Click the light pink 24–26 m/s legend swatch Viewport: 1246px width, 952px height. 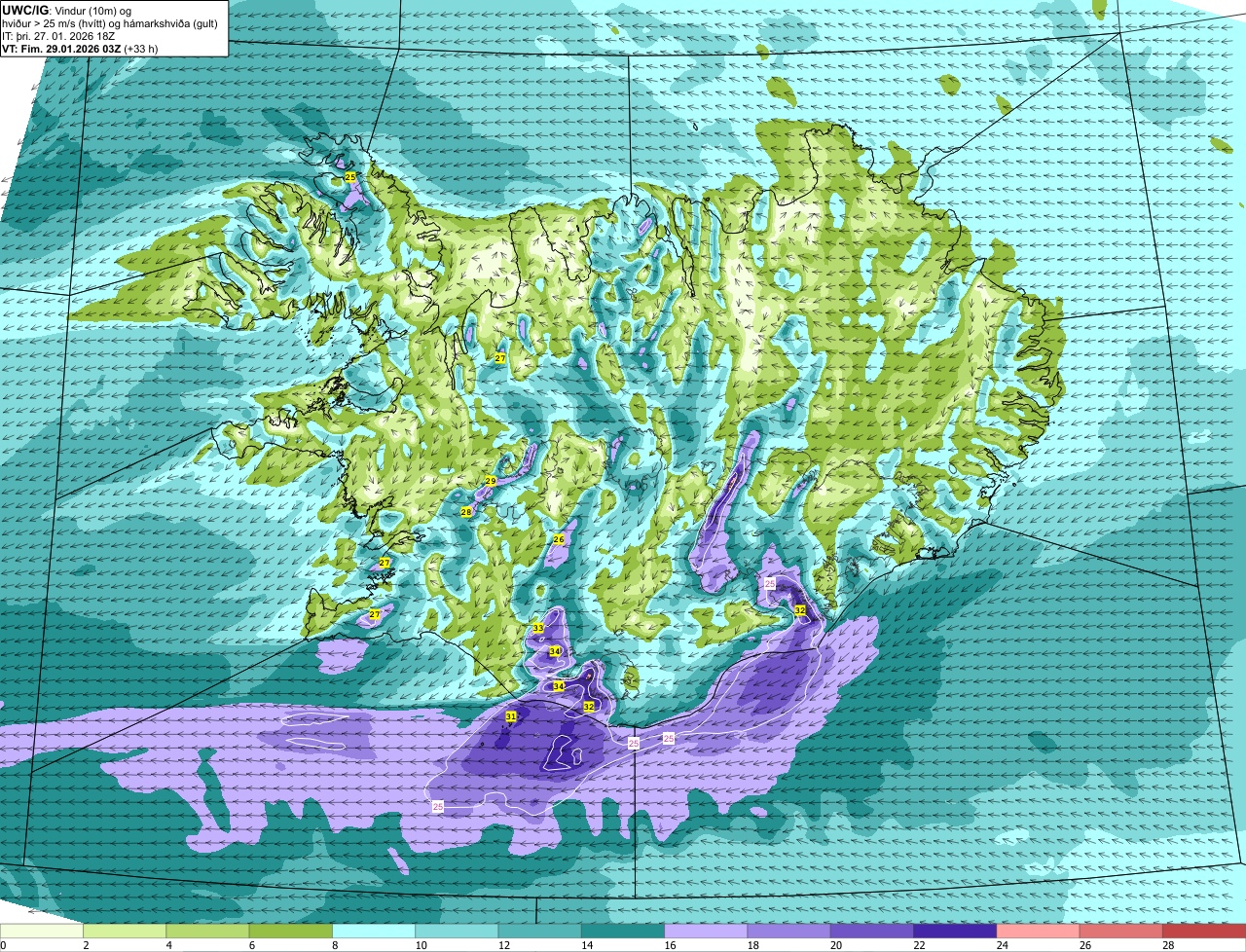click(x=1039, y=931)
